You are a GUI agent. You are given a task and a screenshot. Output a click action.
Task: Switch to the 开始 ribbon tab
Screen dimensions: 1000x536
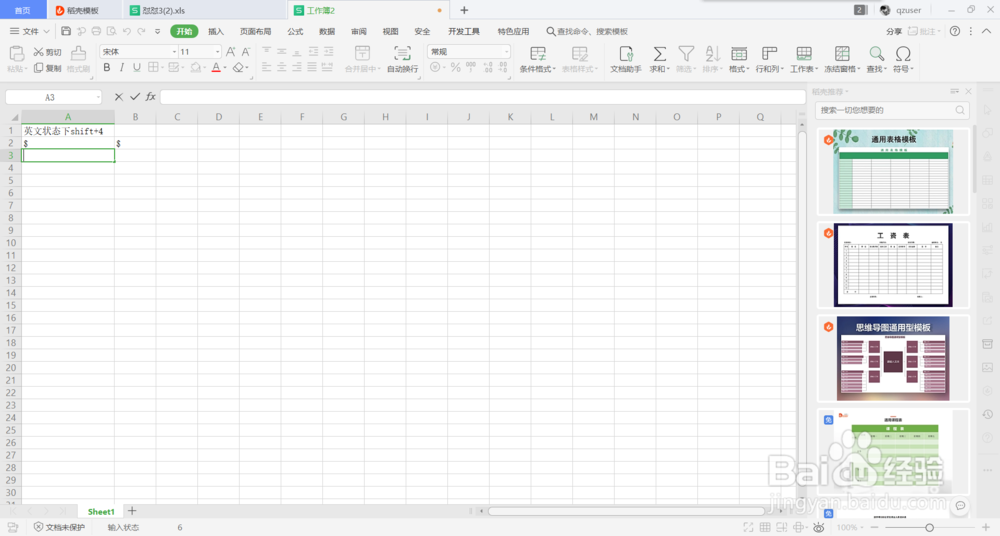[x=184, y=31]
